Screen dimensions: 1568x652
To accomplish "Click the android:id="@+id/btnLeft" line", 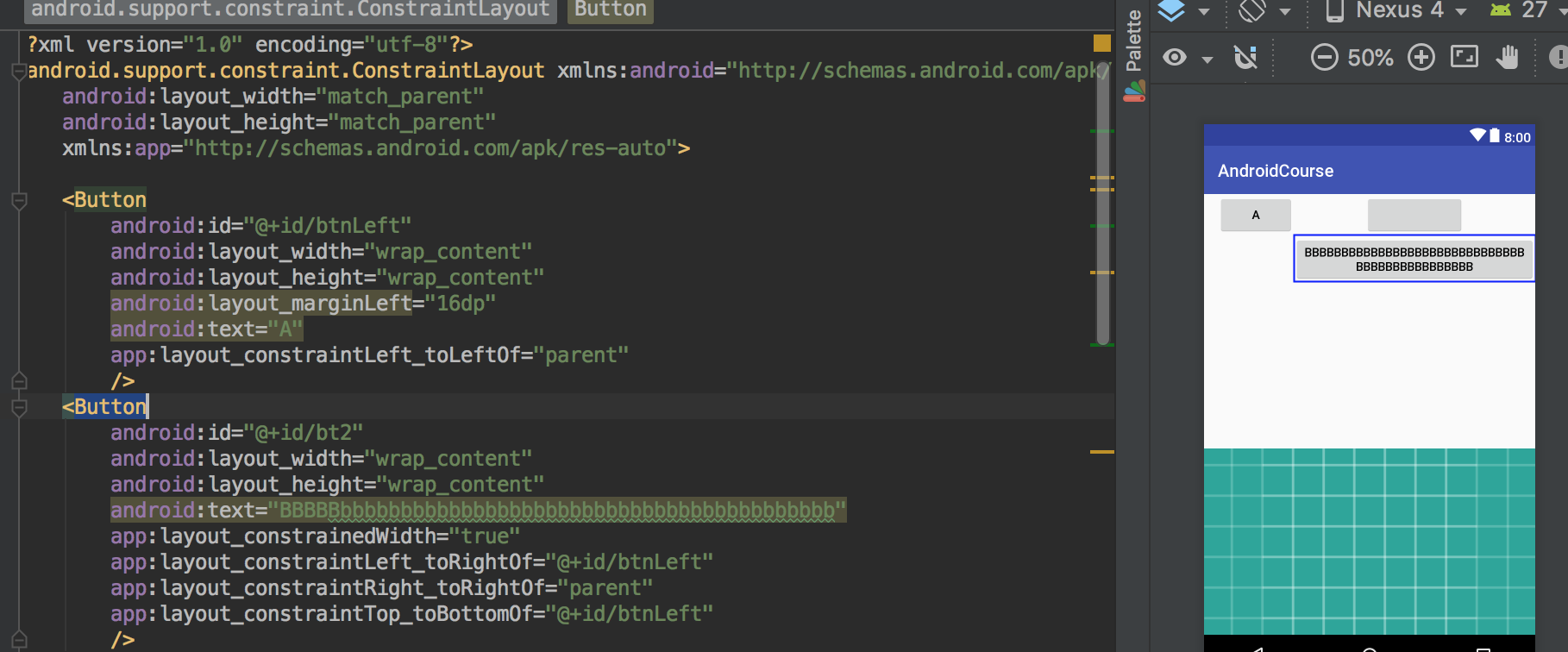I will (x=260, y=226).
